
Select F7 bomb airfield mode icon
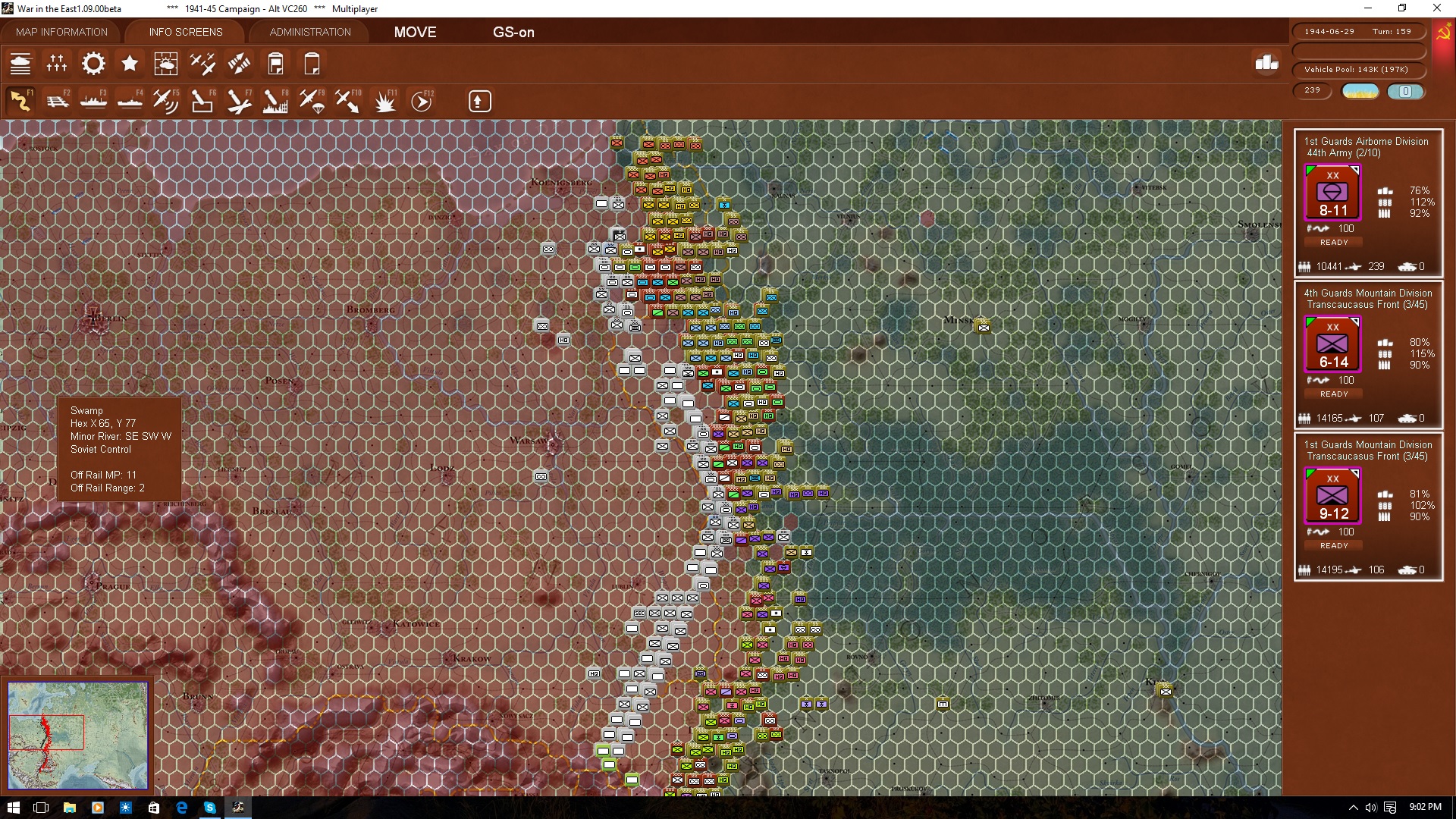pos(239,101)
